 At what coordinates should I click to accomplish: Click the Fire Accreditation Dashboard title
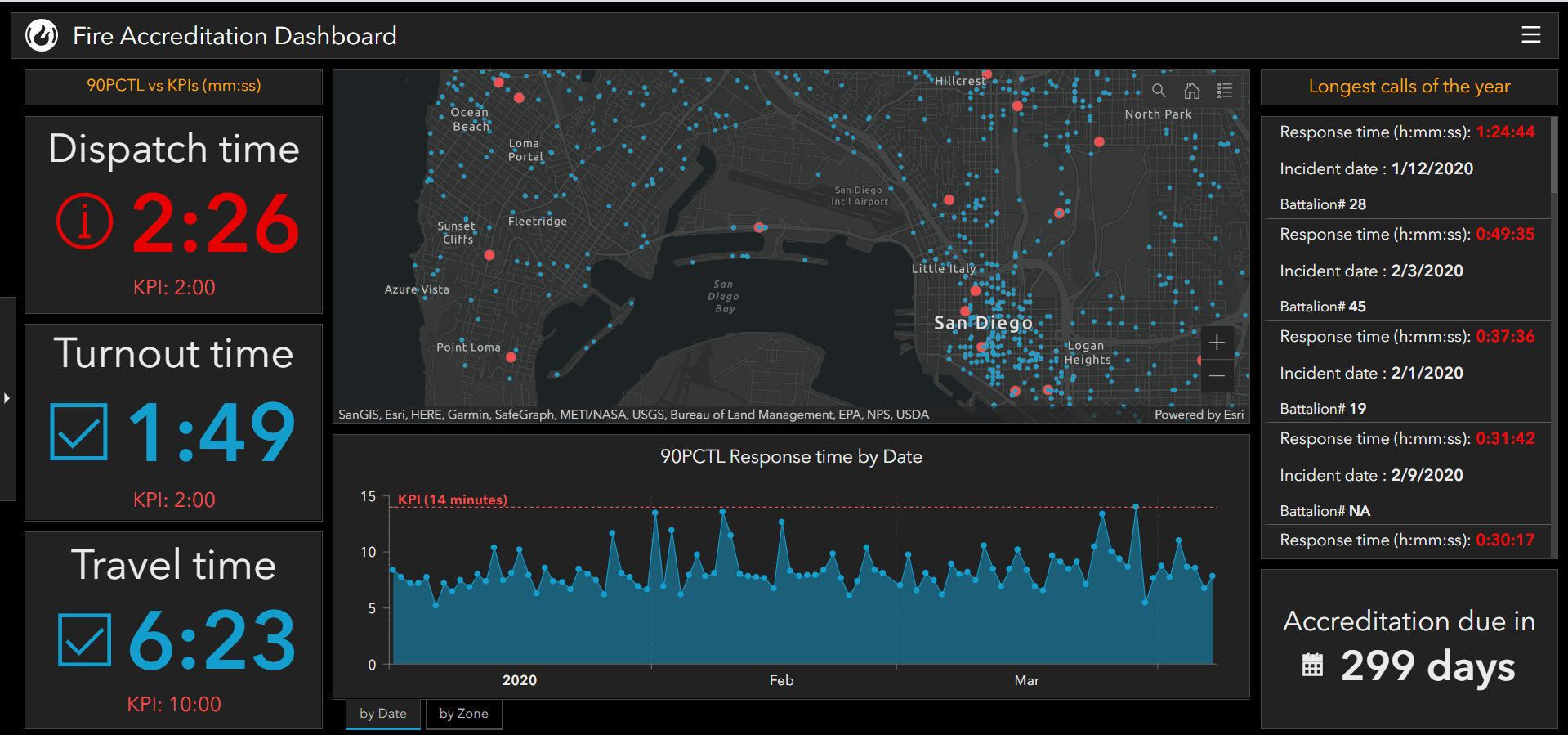coord(235,36)
